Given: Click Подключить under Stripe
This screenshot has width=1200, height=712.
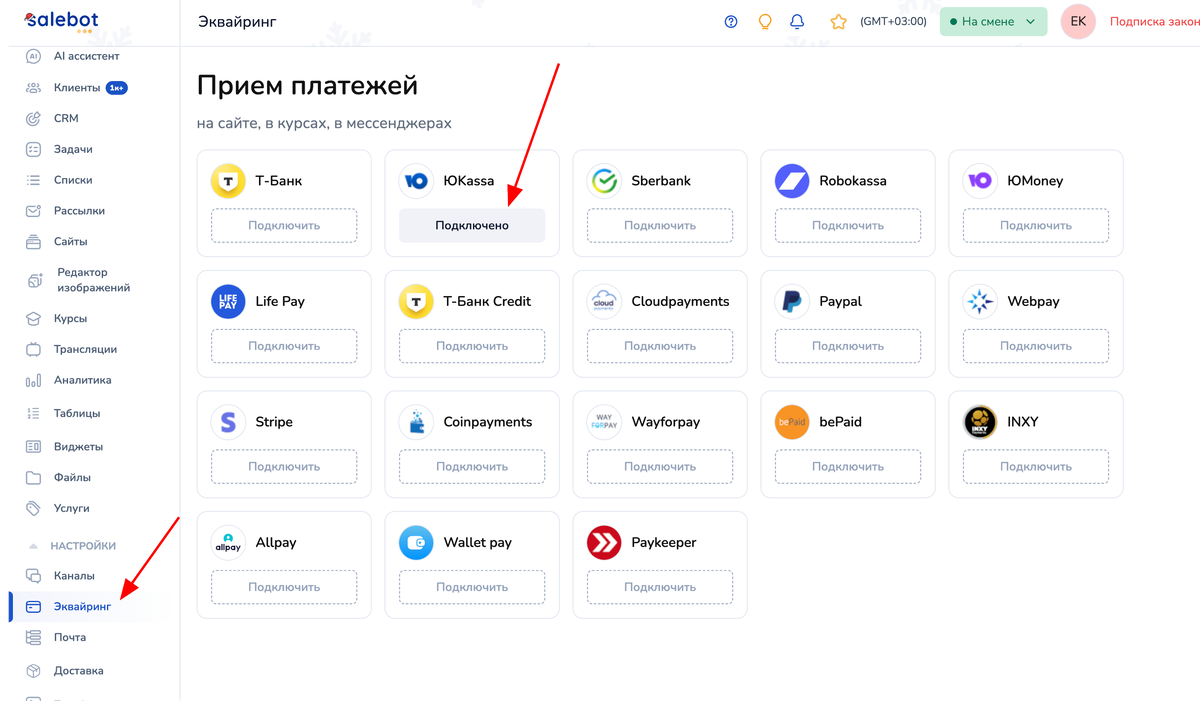Looking at the screenshot, I should [x=284, y=466].
